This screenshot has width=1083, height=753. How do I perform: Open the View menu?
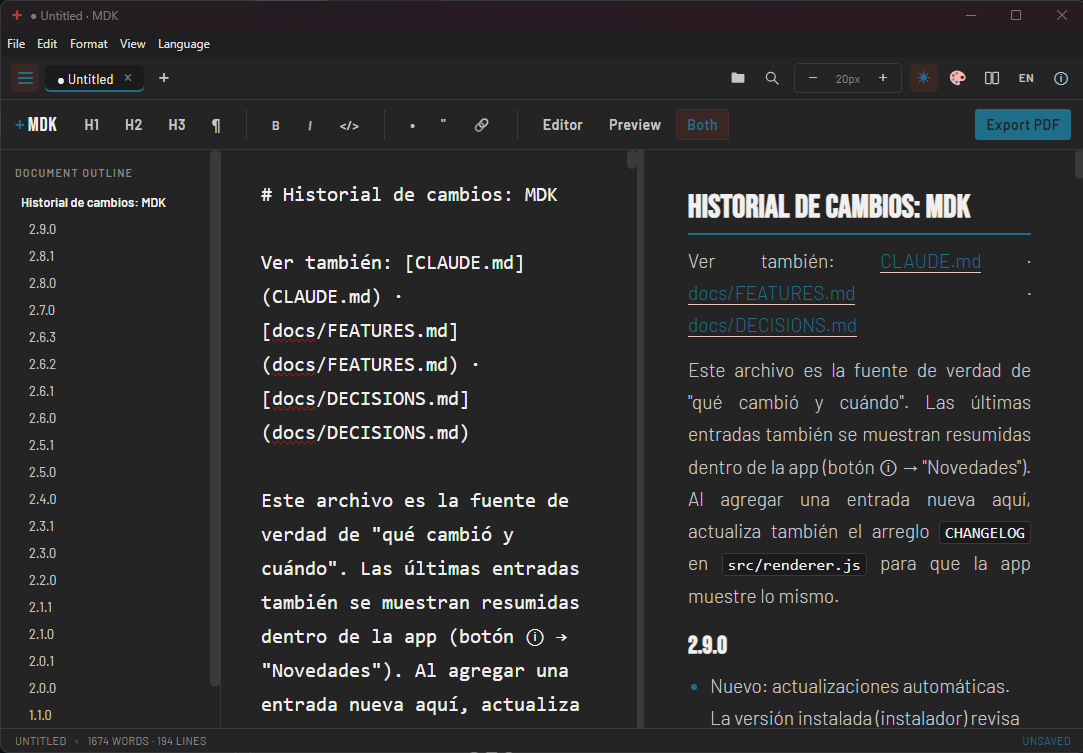click(133, 44)
